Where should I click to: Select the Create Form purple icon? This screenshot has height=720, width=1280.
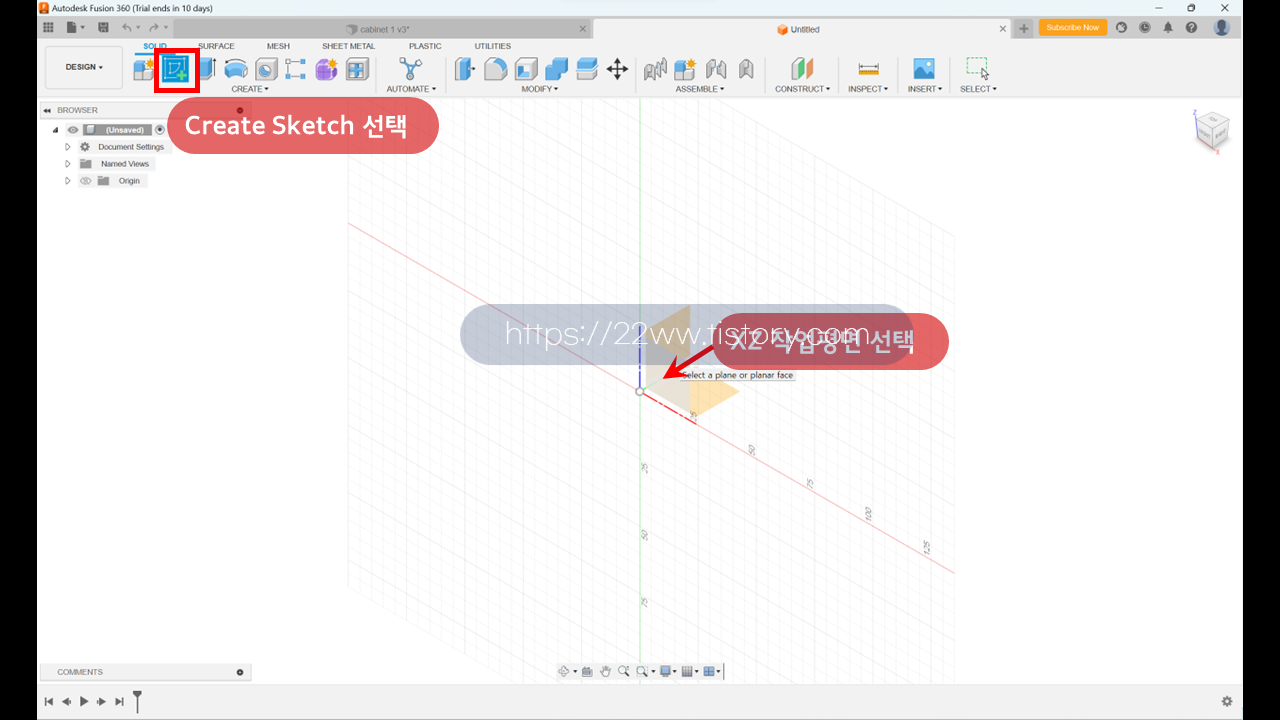[326, 69]
